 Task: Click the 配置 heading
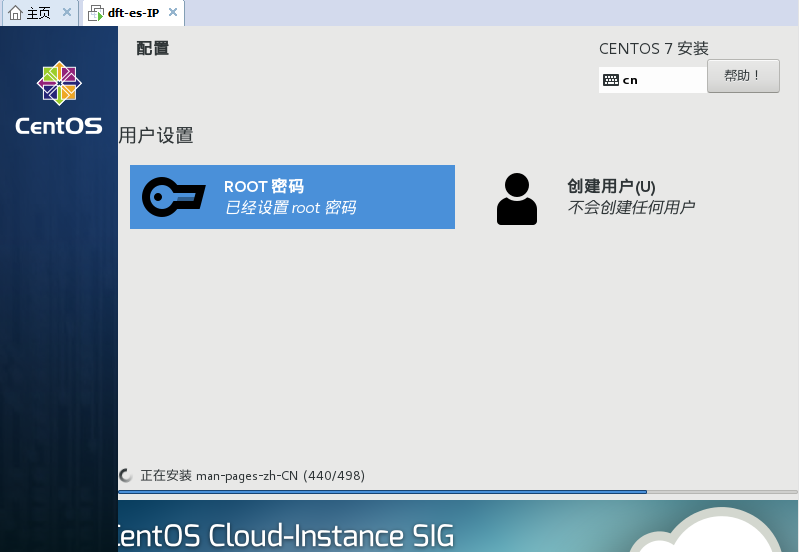[x=153, y=48]
